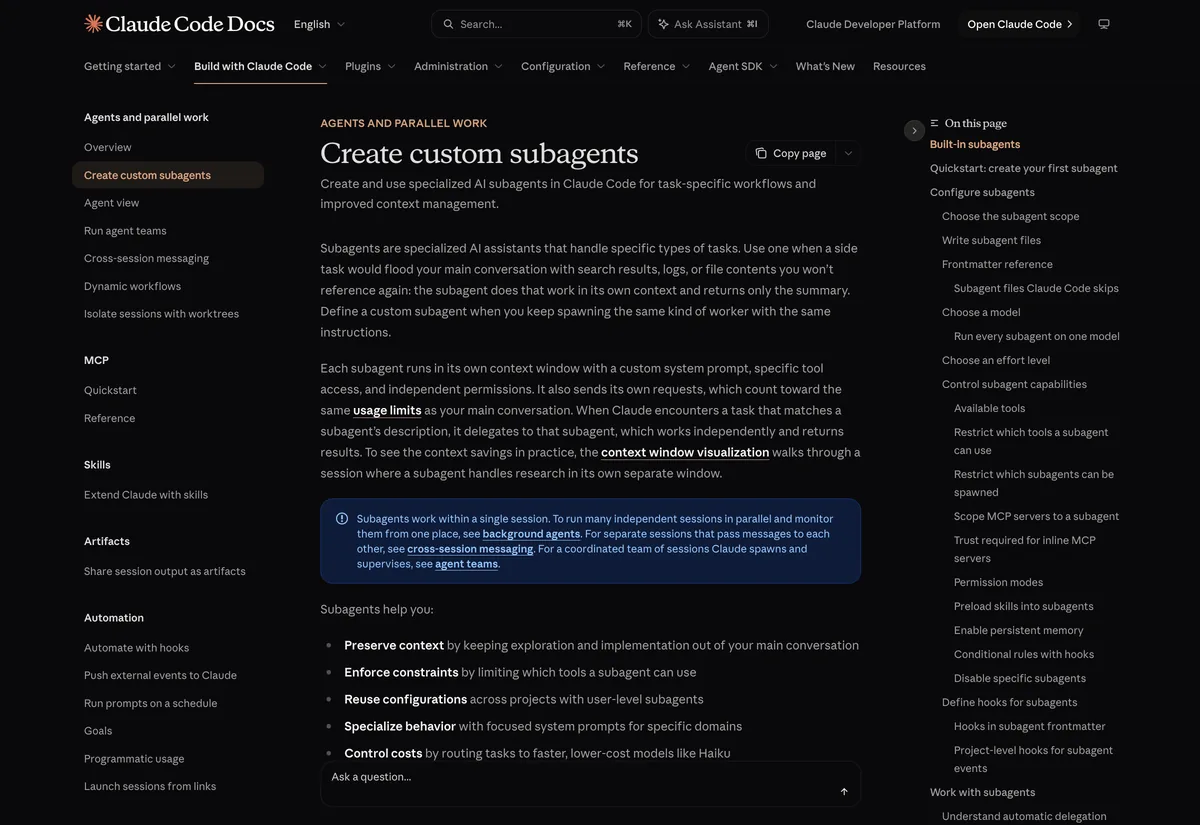The height and width of the screenshot is (825, 1200).
Task: Open Cross-session messaging sidebar page
Action: click(x=146, y=258)
